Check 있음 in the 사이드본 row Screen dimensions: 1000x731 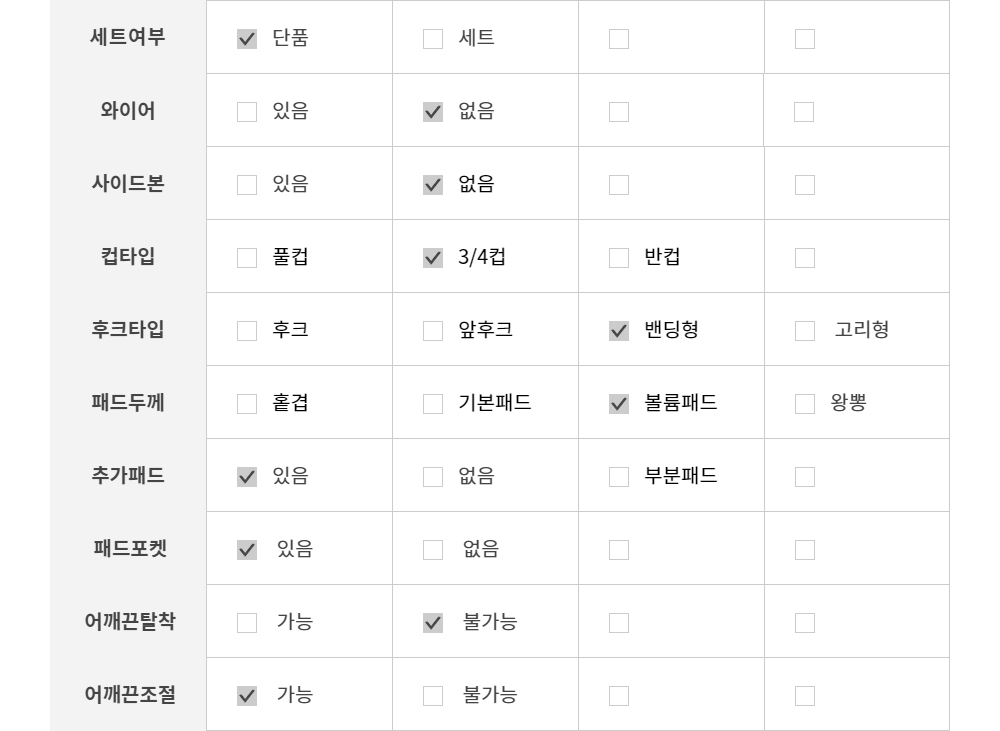pyautogui.click(x=247, y=185)
